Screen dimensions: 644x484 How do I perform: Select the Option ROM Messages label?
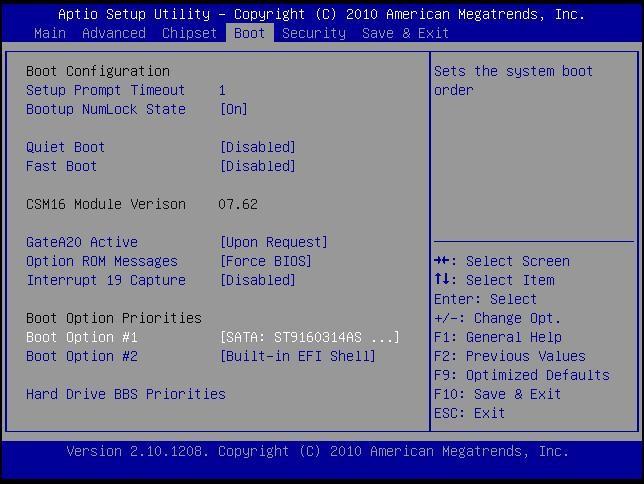pos(101,261)
